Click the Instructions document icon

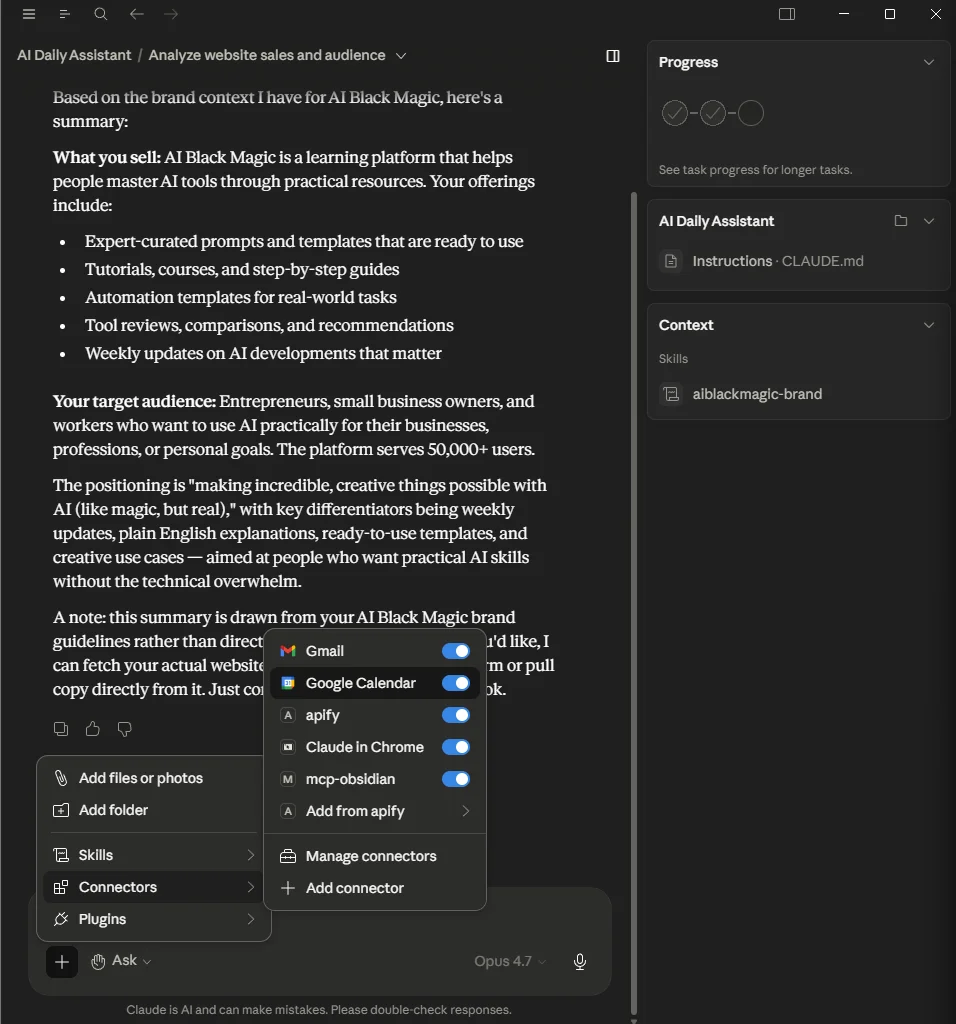point(671,261)
